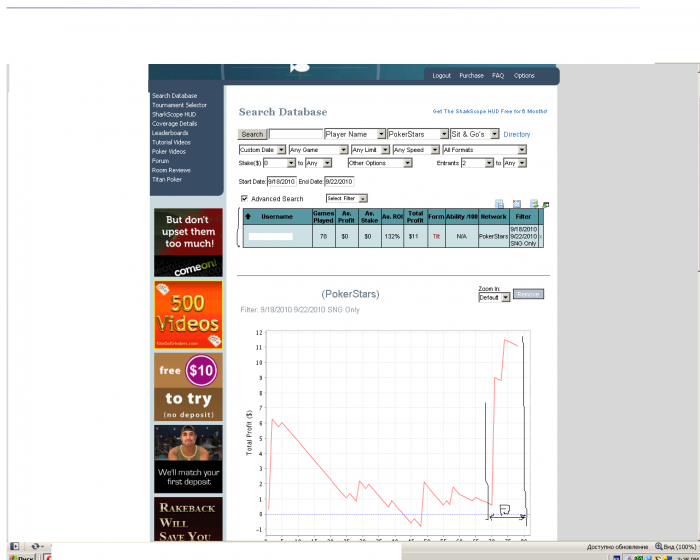Click the Start Date field

(282, 181)
